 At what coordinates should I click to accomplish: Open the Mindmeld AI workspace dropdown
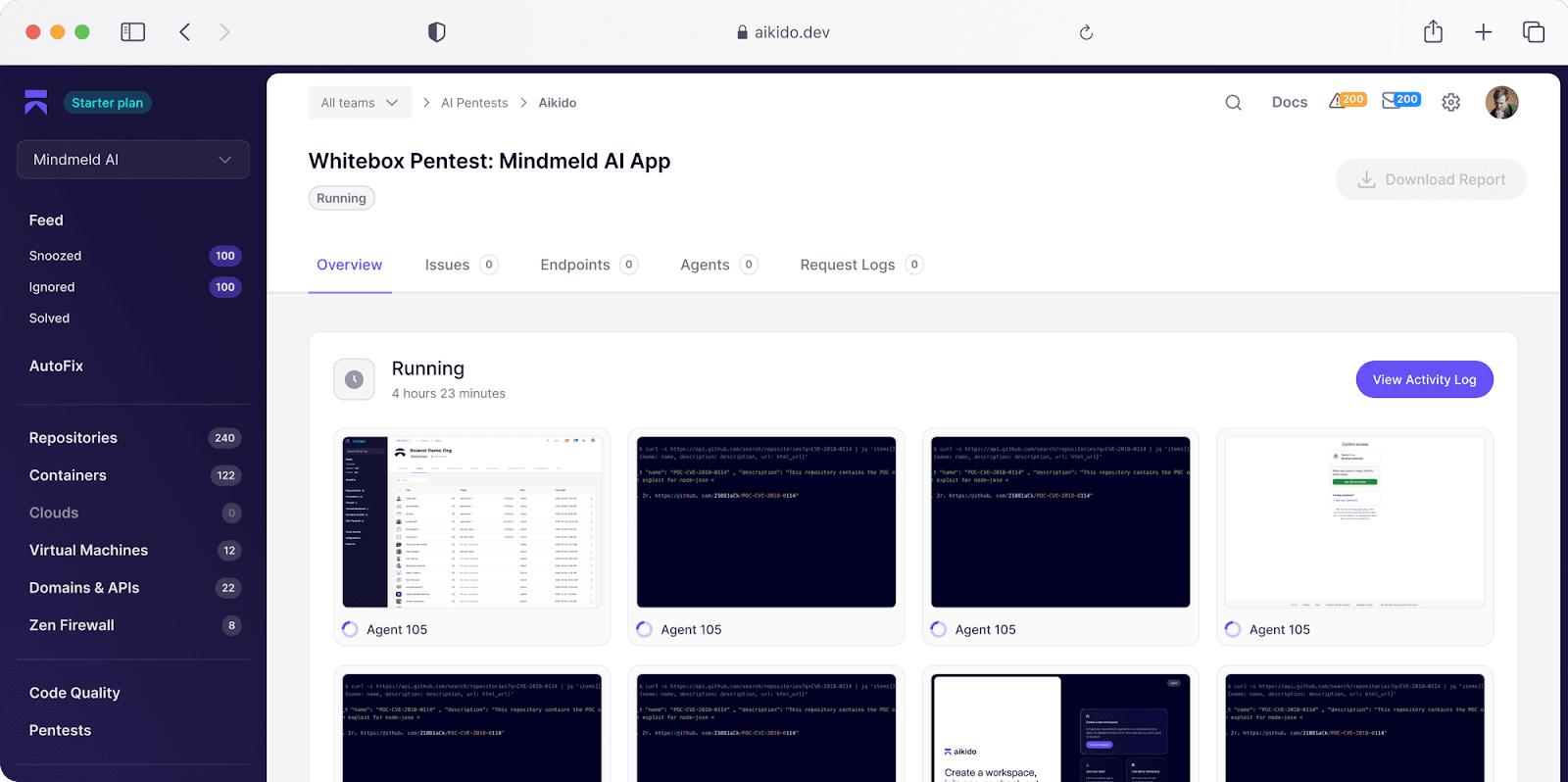(x=133, y=160)
